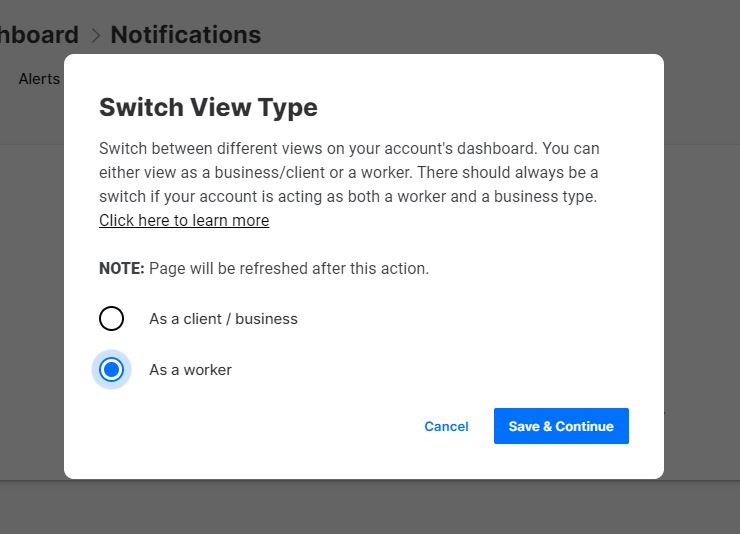The width and height of the screenshot is (740, 534).
Task: Click the "Page will be refreshed" note text
Action: 289,268
